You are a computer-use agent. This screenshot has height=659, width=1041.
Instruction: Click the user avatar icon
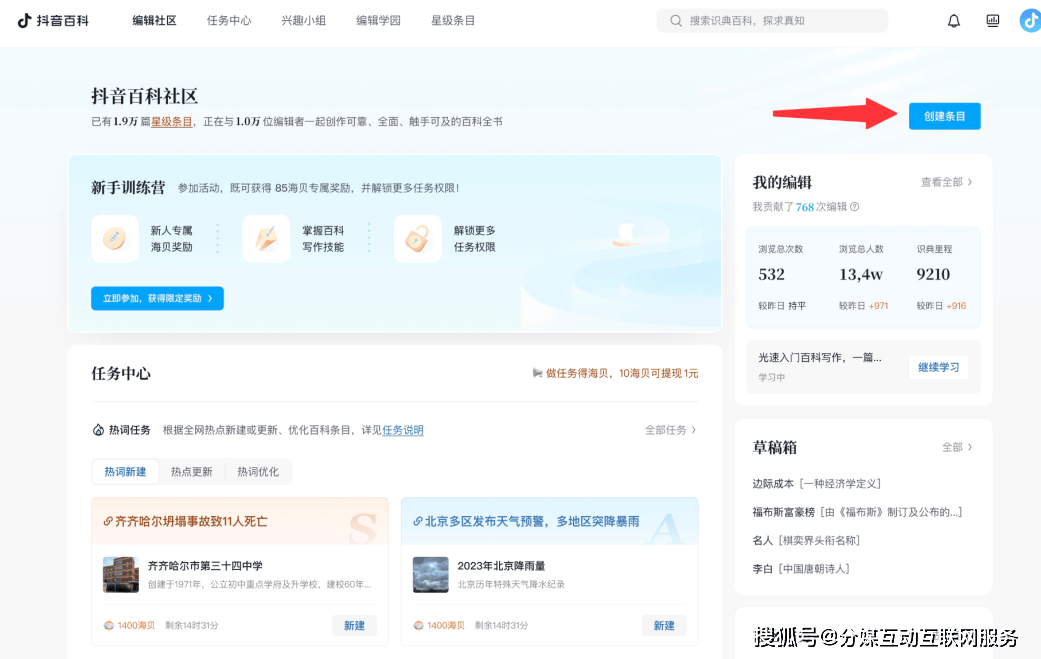(1030, 21)
